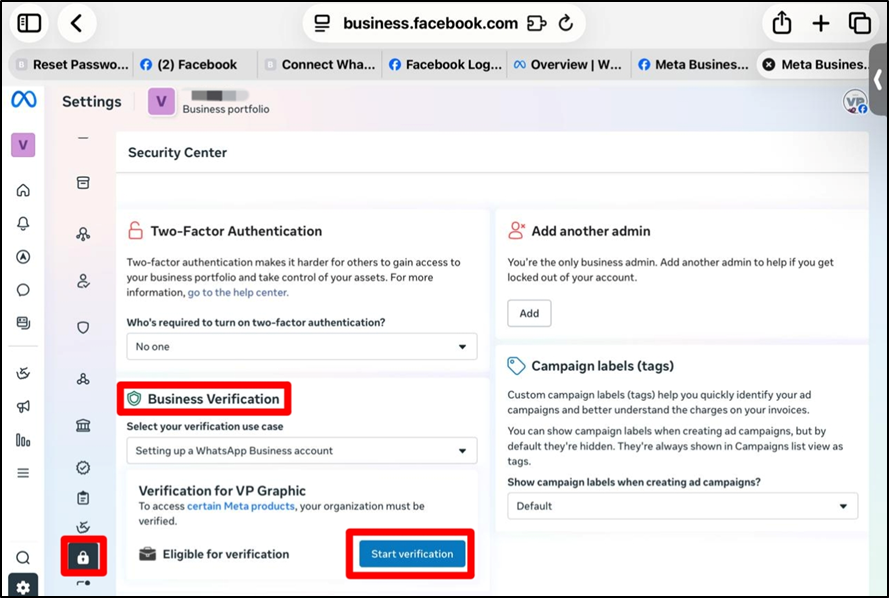
Task: Click the settings gear icon
Action: point(23,586)
